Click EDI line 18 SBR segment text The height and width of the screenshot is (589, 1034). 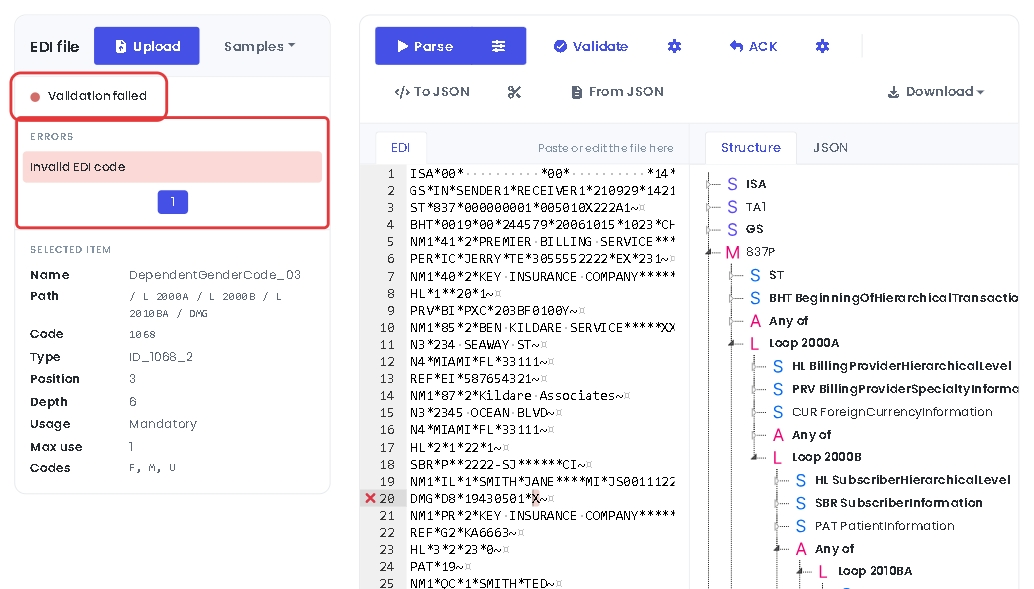(x=498, y=464)
